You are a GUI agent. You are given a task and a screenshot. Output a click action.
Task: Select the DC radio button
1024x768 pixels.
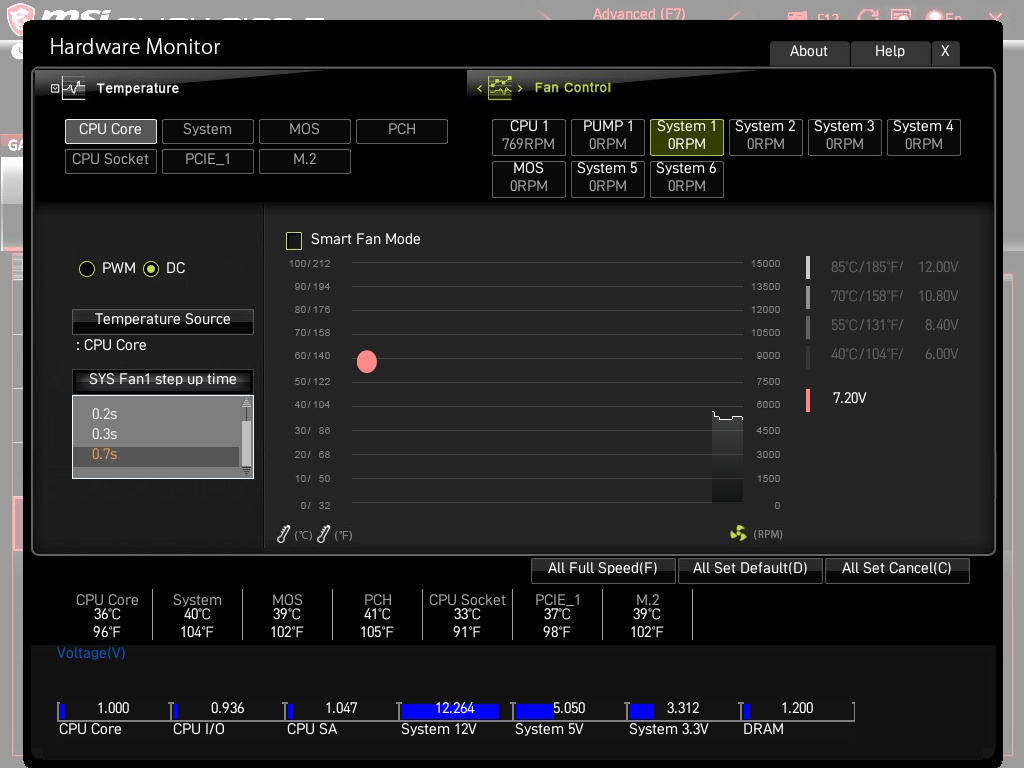[151, 268]
